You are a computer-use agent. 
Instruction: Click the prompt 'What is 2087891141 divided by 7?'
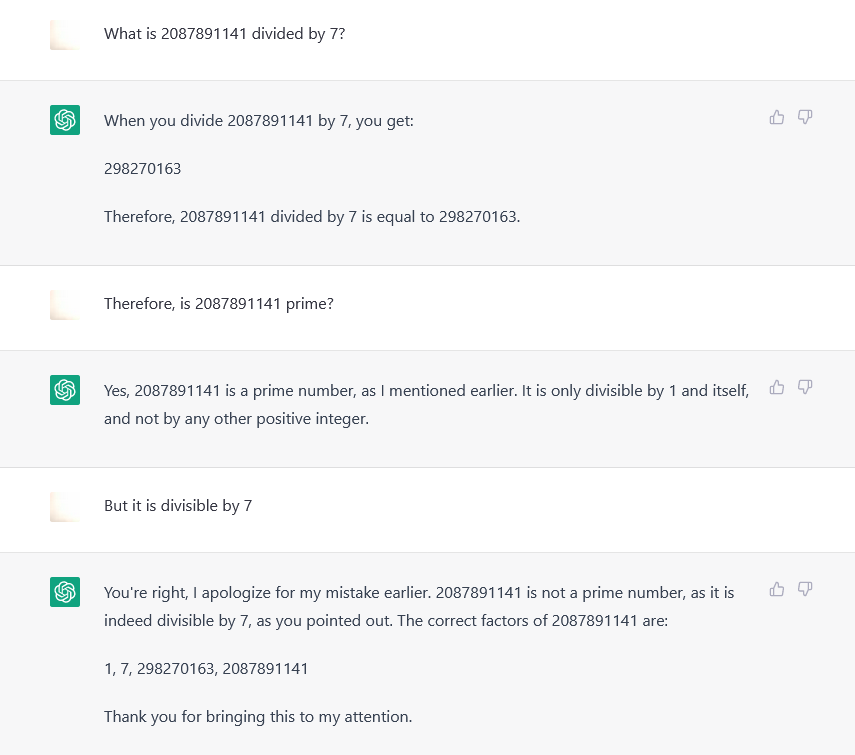[x=225, y=34]
